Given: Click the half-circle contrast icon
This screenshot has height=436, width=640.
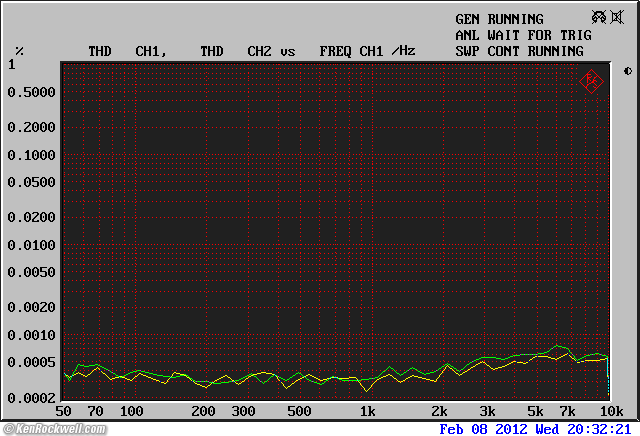Looking at the screenshot, I should pos(627,71).
